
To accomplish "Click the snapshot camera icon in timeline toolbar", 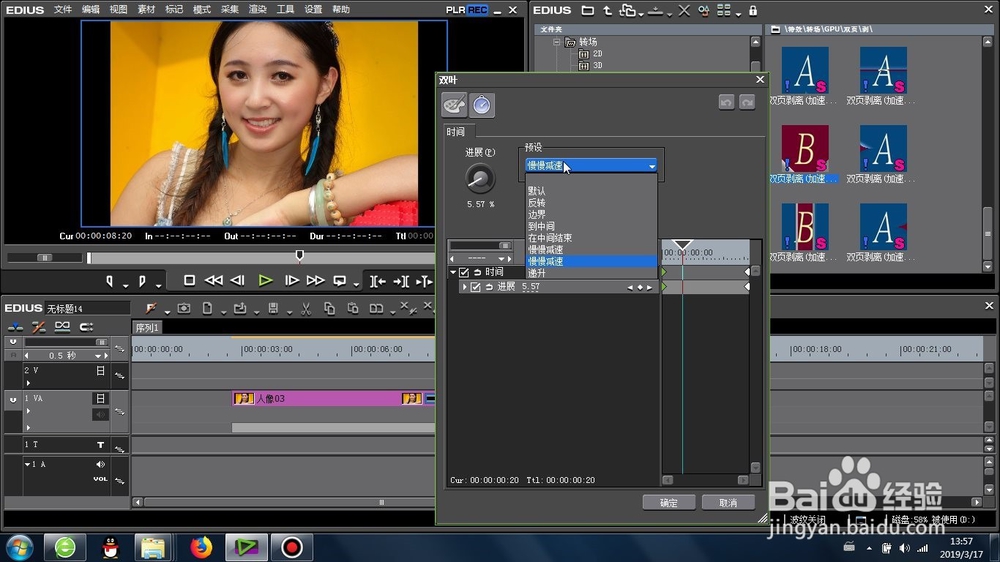I will (184, 309).
